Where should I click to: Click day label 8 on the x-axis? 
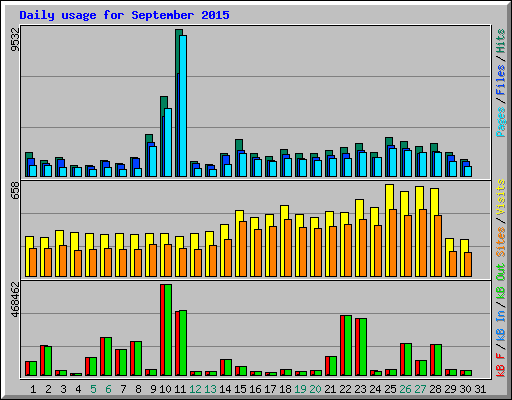coord(138,389)
